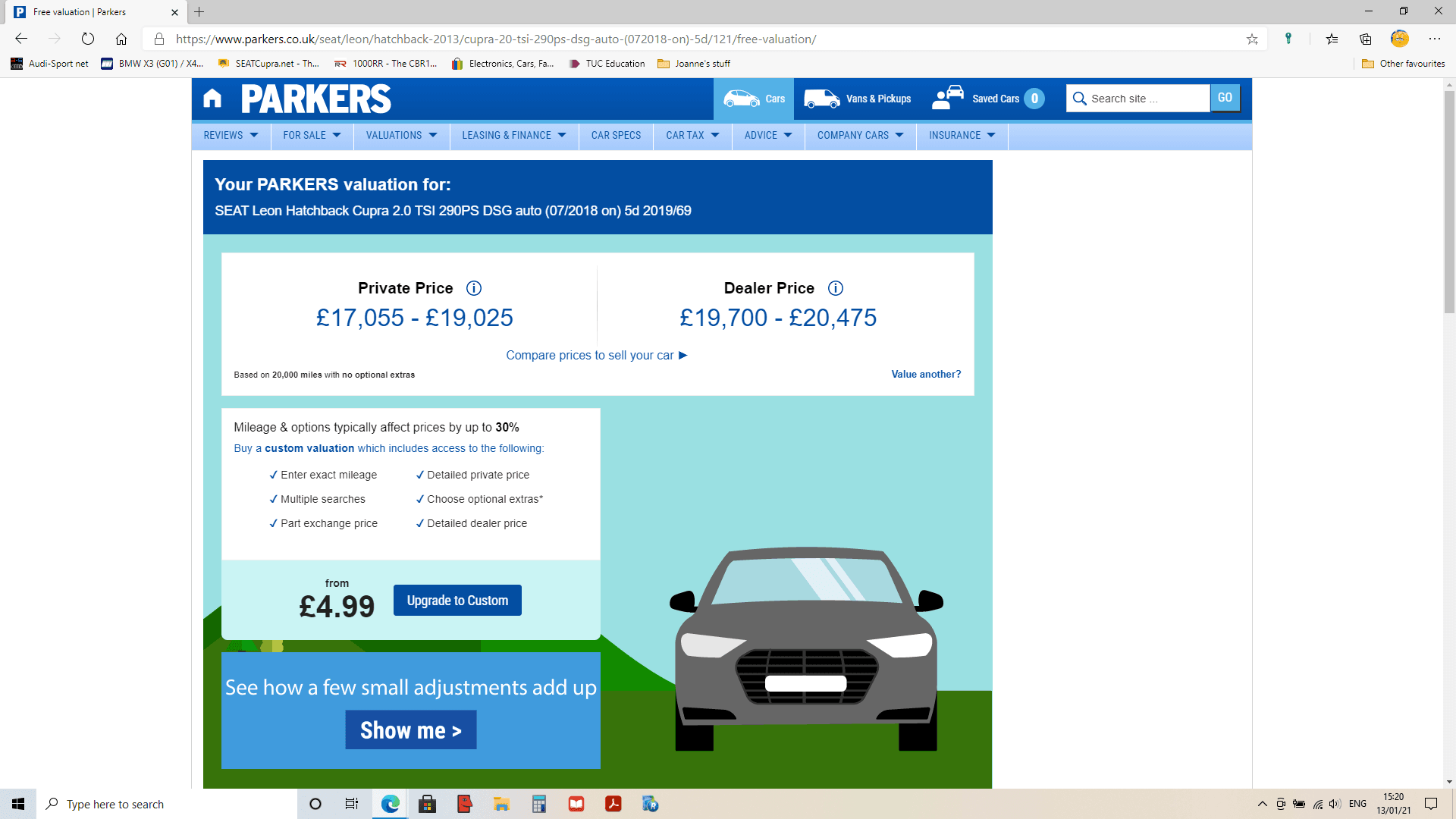Show Dealer Price info icon
Viewport: 1456px width, 819px height.
point(836,288)
